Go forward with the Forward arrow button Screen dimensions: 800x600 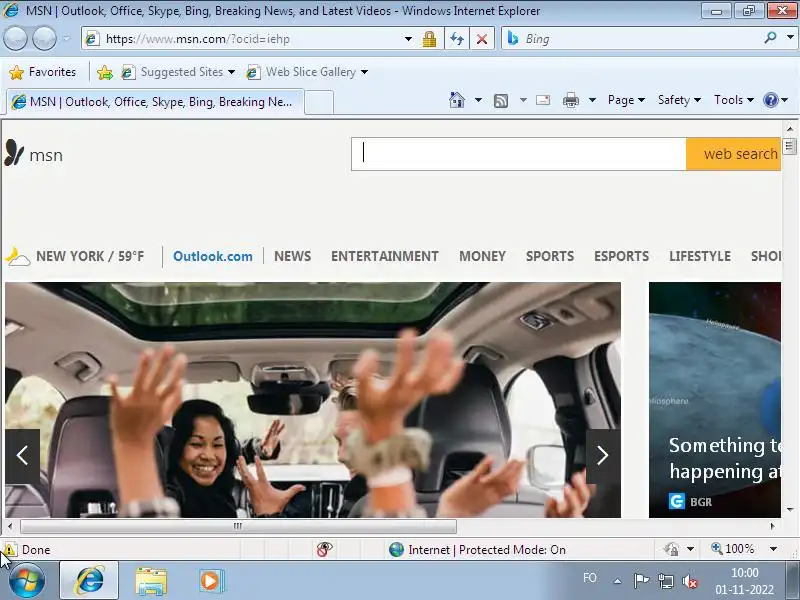coord(44,38)
